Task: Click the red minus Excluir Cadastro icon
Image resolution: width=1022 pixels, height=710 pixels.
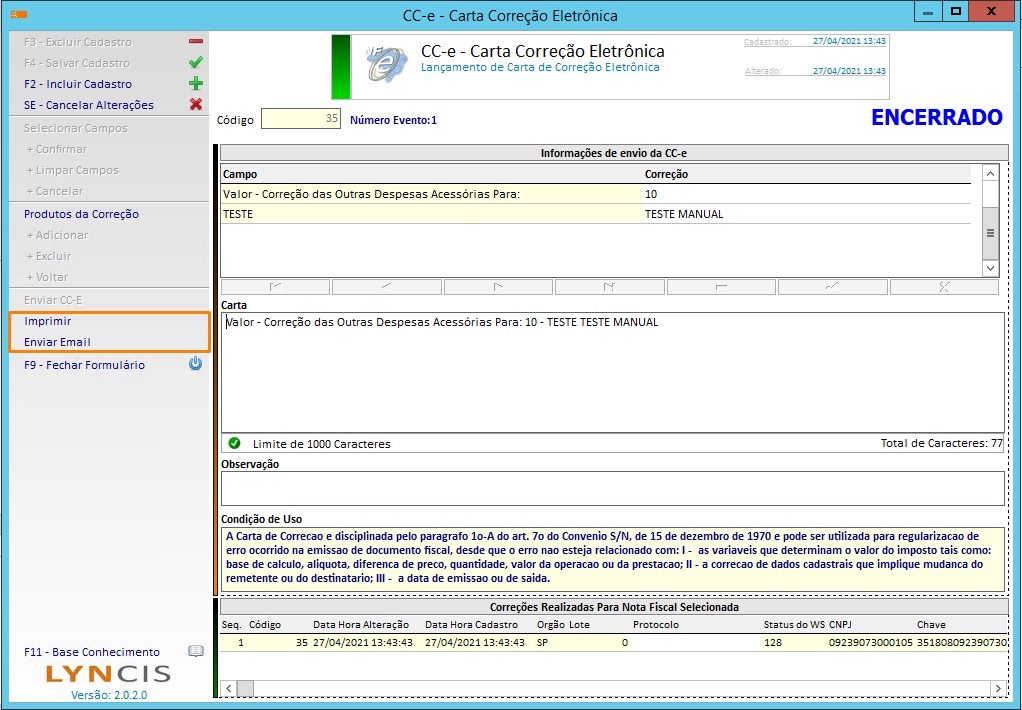Action: pos(196,42)
